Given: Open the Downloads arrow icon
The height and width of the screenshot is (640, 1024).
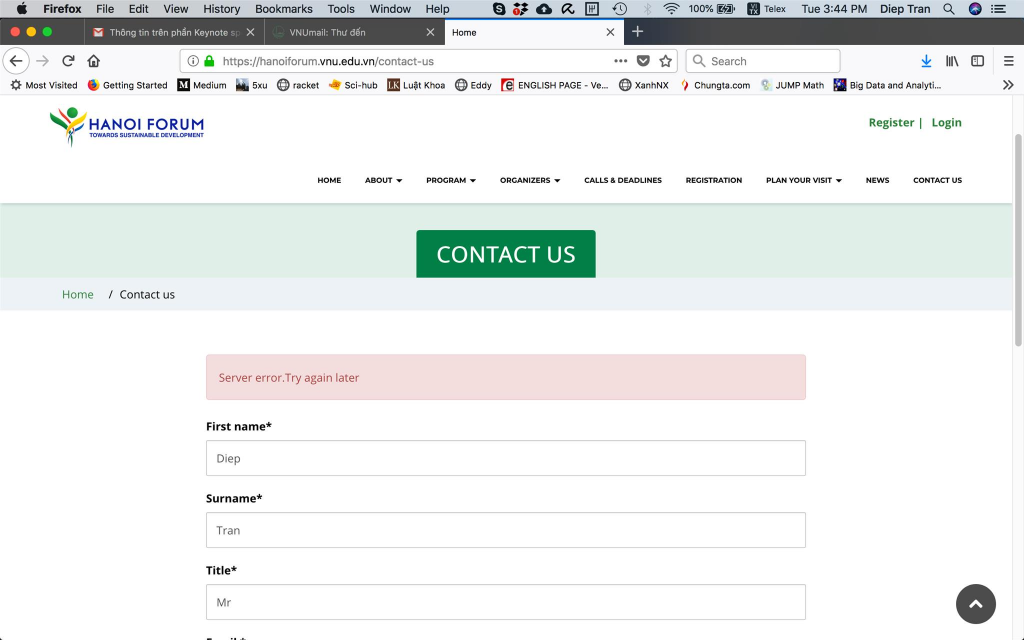Looking at the screenshot, I should point(926,61).
